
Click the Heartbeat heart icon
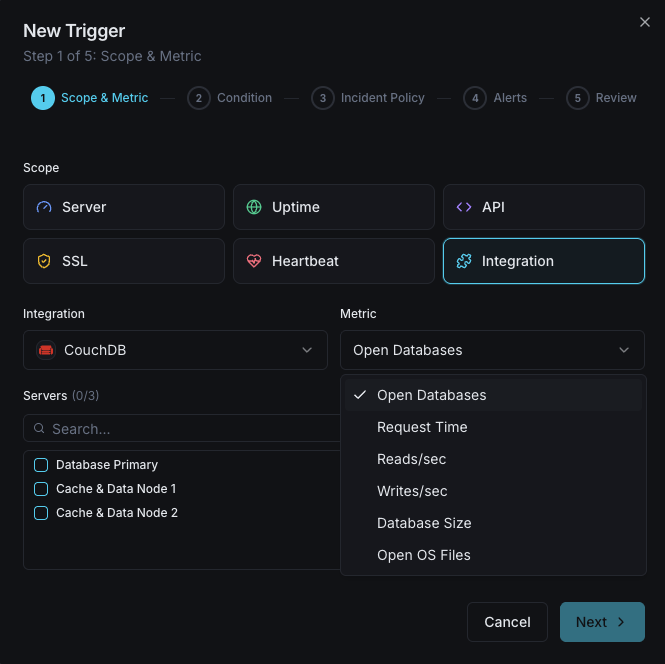coord(254,261)
